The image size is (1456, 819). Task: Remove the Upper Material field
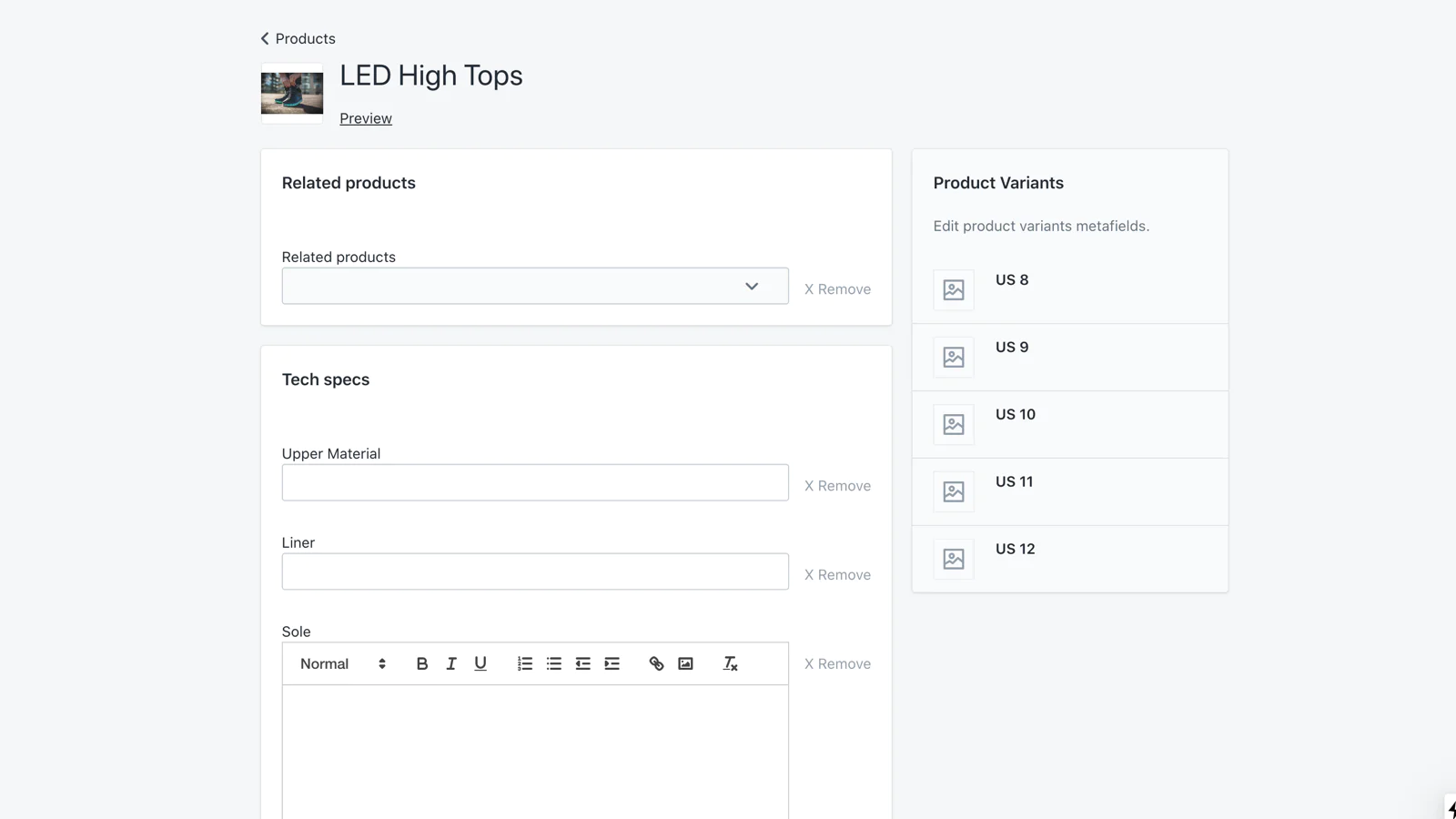[x=837, y=486]
